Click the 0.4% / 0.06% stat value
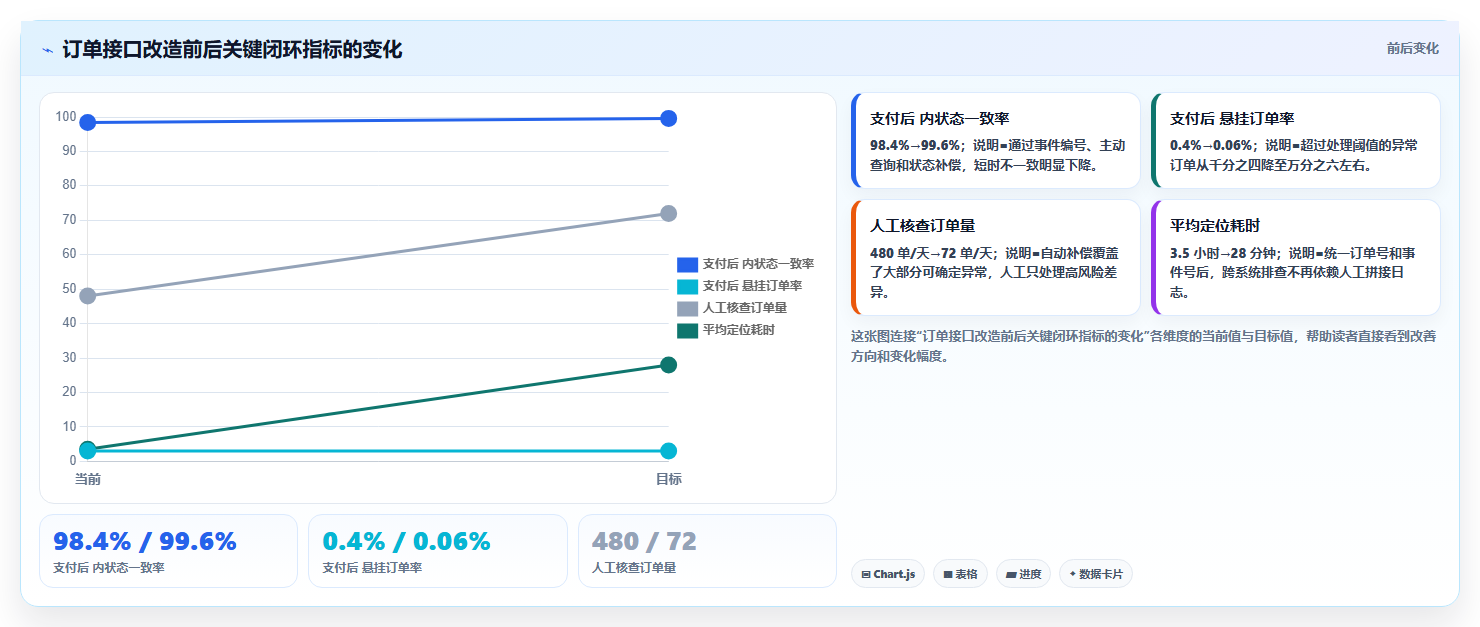This screenshot has height=627, width=1480. pyautogui.click(x=406, y=541)
